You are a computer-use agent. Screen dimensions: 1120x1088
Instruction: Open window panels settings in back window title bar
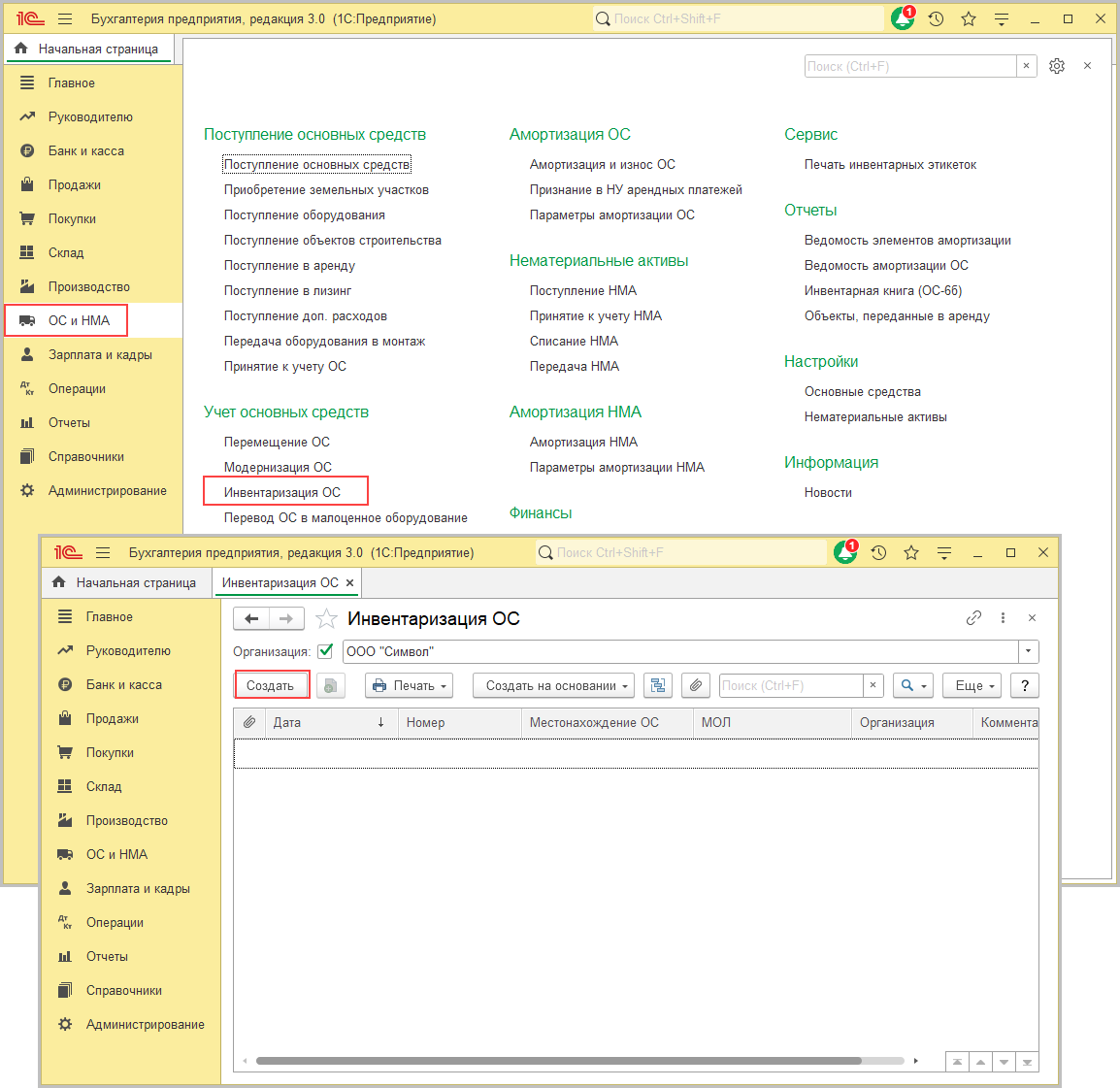pyautogui.click(x=1002, y=19)
